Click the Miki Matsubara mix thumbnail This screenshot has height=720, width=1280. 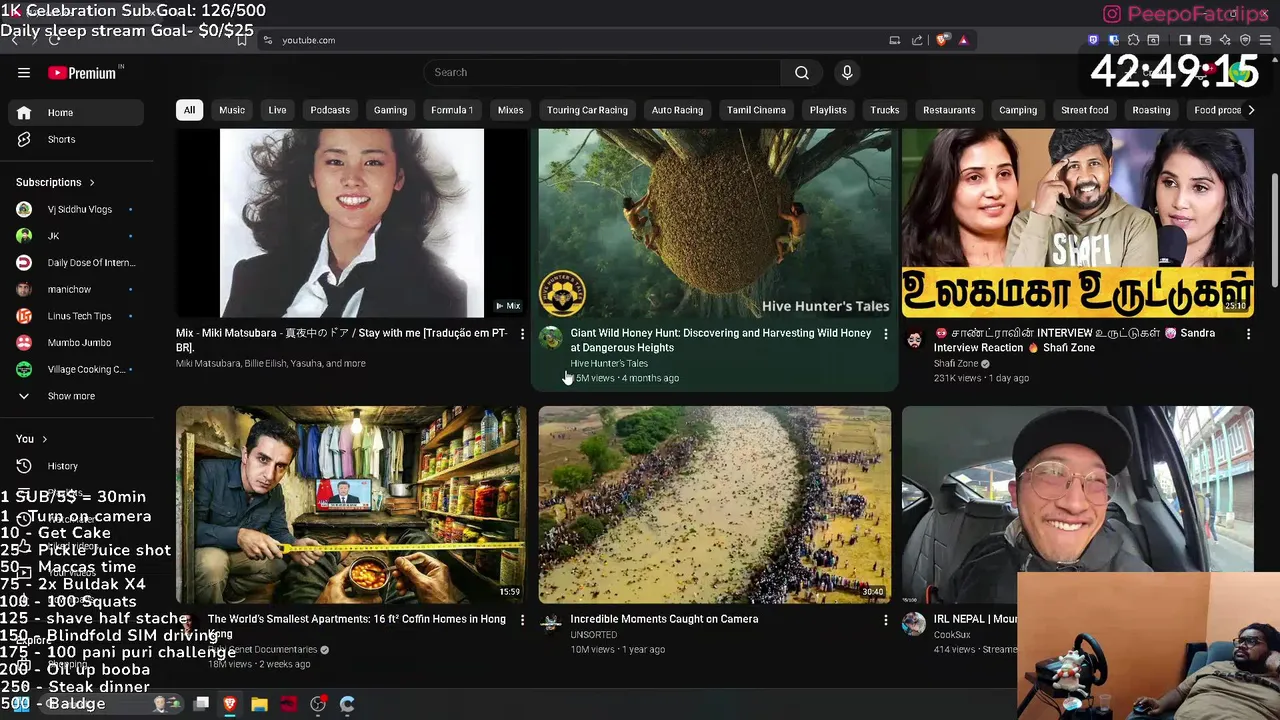point(351,223)
